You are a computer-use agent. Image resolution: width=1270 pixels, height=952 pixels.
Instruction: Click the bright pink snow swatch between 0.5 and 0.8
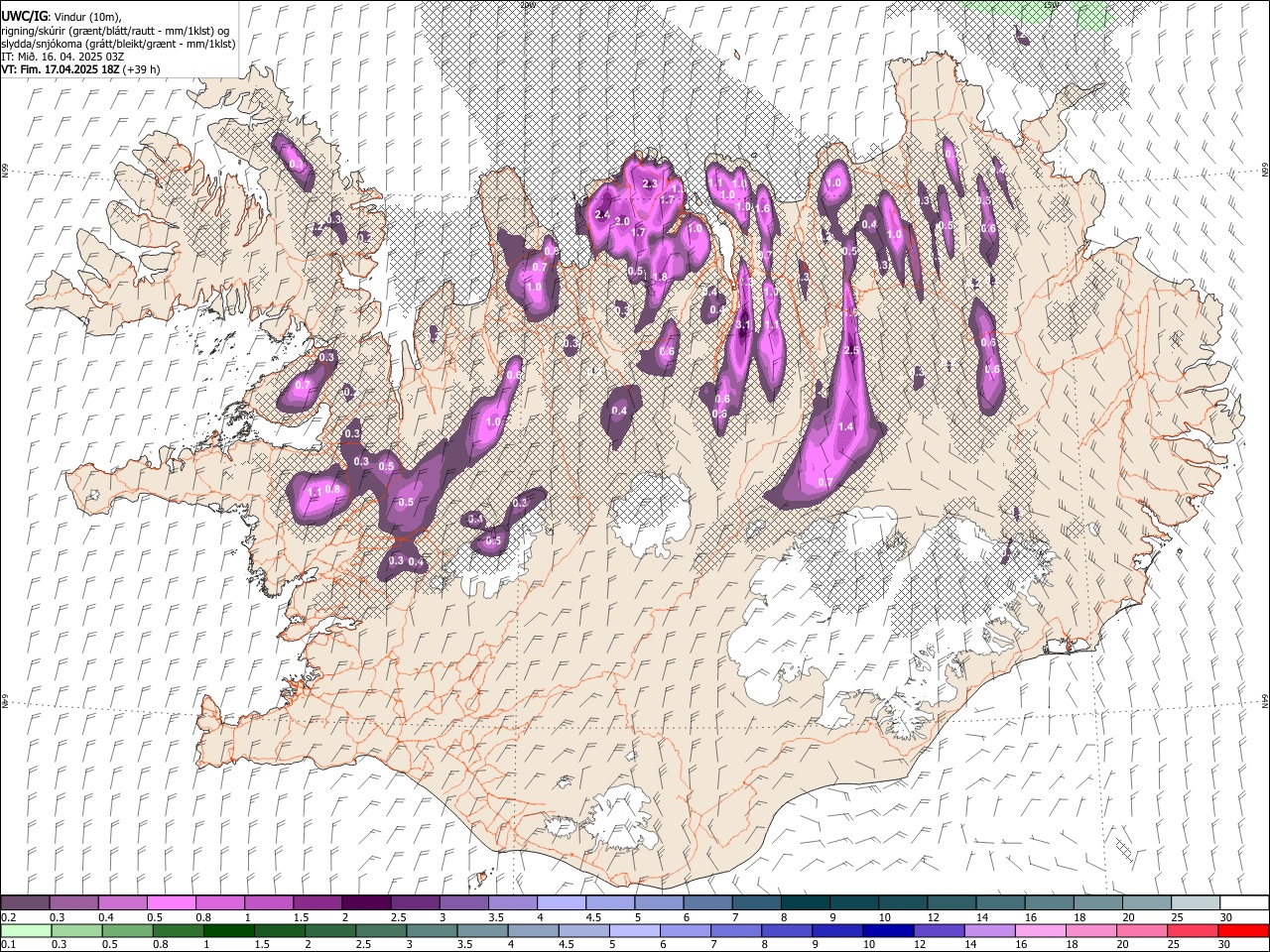pos(172,902)
